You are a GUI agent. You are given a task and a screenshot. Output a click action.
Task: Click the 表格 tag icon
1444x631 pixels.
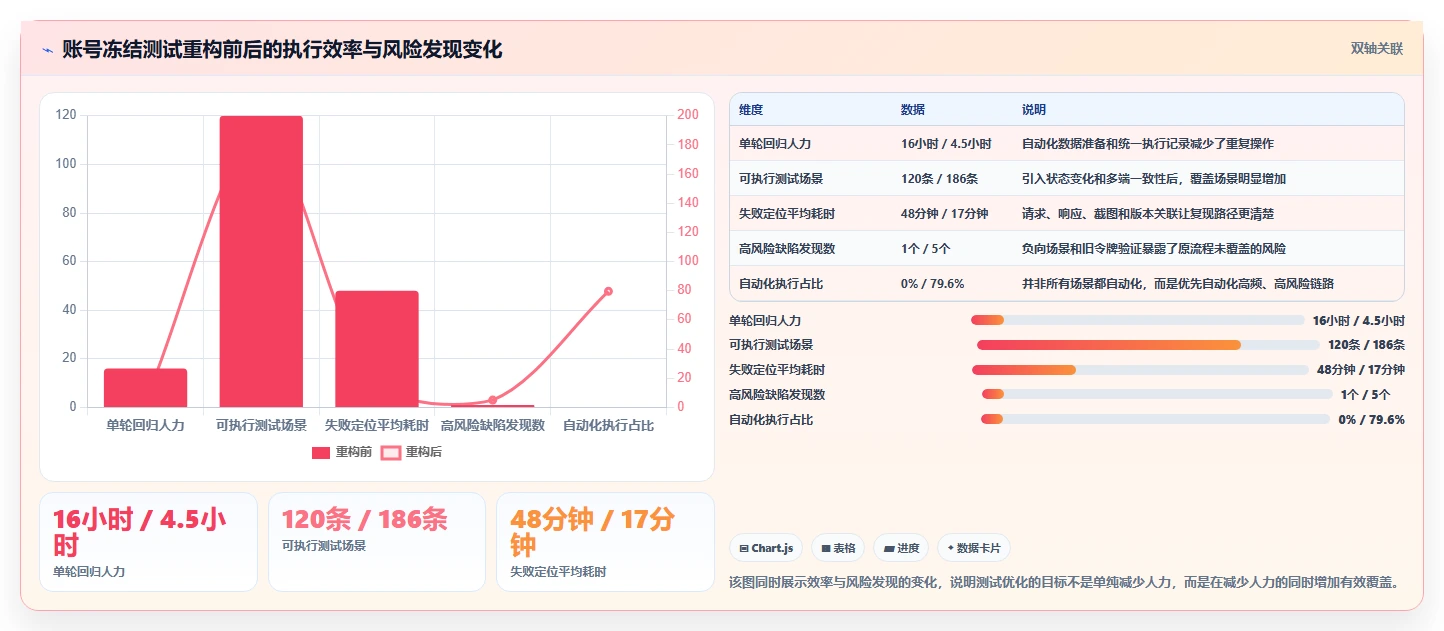(825, 548)
